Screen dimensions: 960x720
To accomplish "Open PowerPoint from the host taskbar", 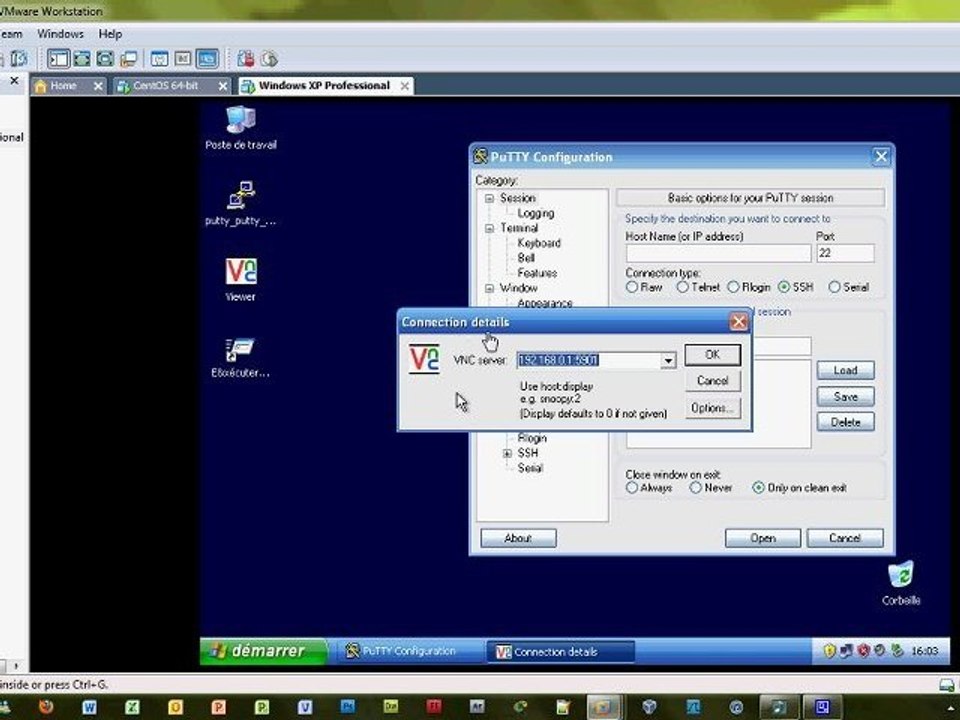I will [x=219, y=707].
